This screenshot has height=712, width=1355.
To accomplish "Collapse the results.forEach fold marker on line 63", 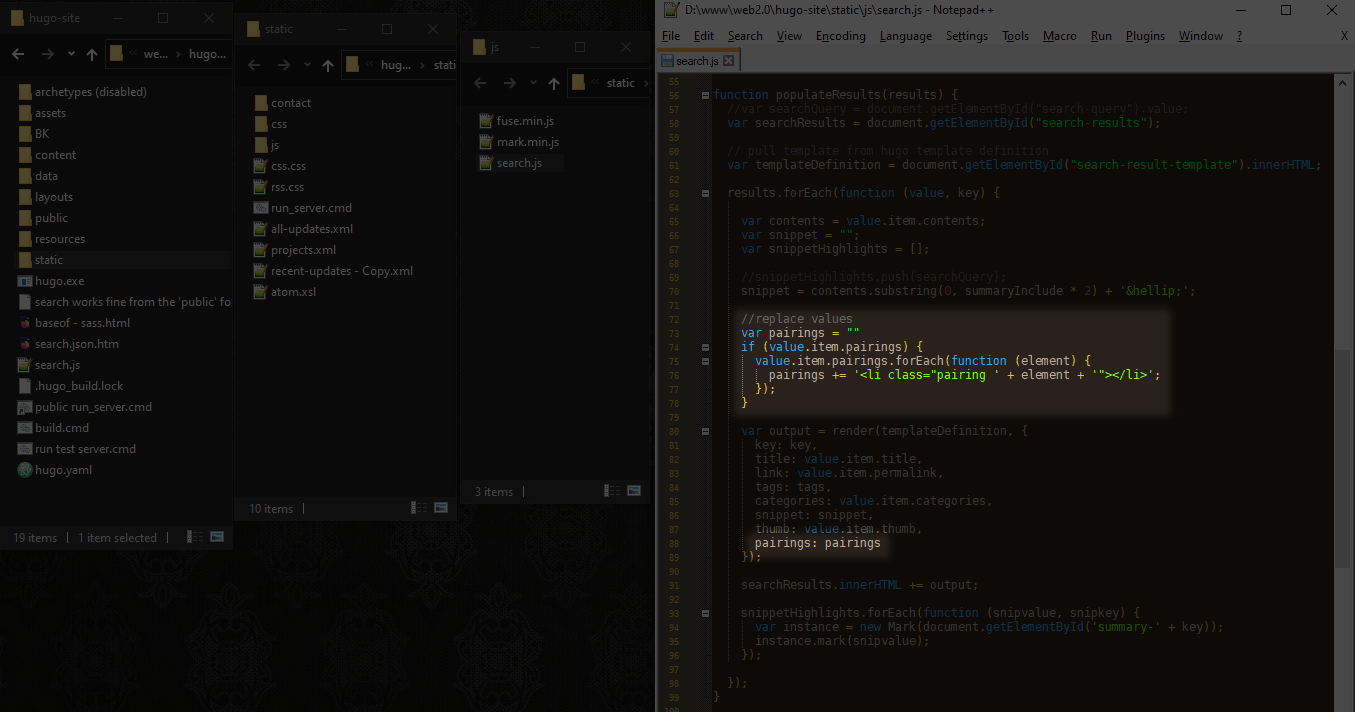I will 705,193.
